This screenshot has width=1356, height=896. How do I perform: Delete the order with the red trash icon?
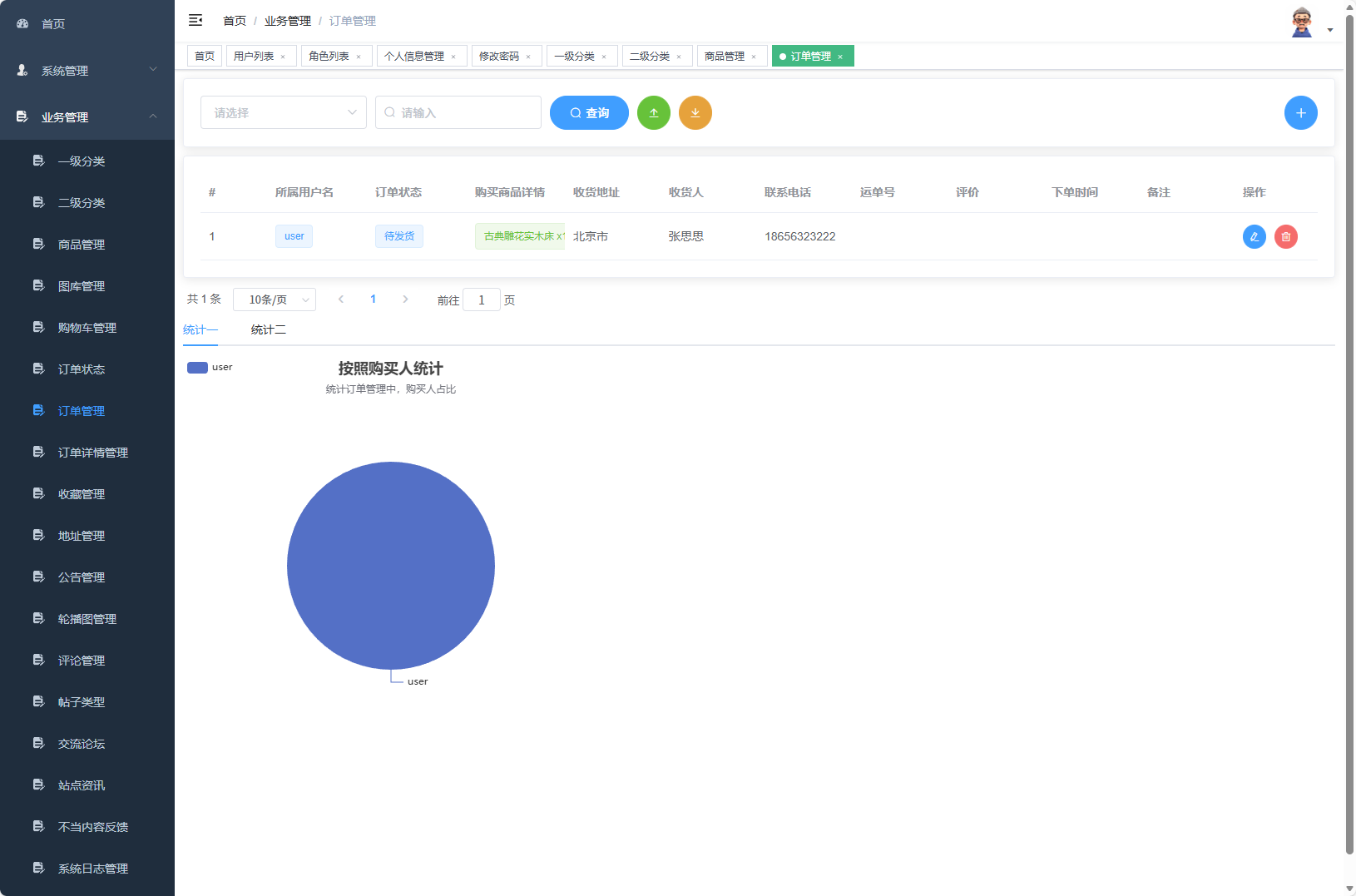coord(1286,236)
